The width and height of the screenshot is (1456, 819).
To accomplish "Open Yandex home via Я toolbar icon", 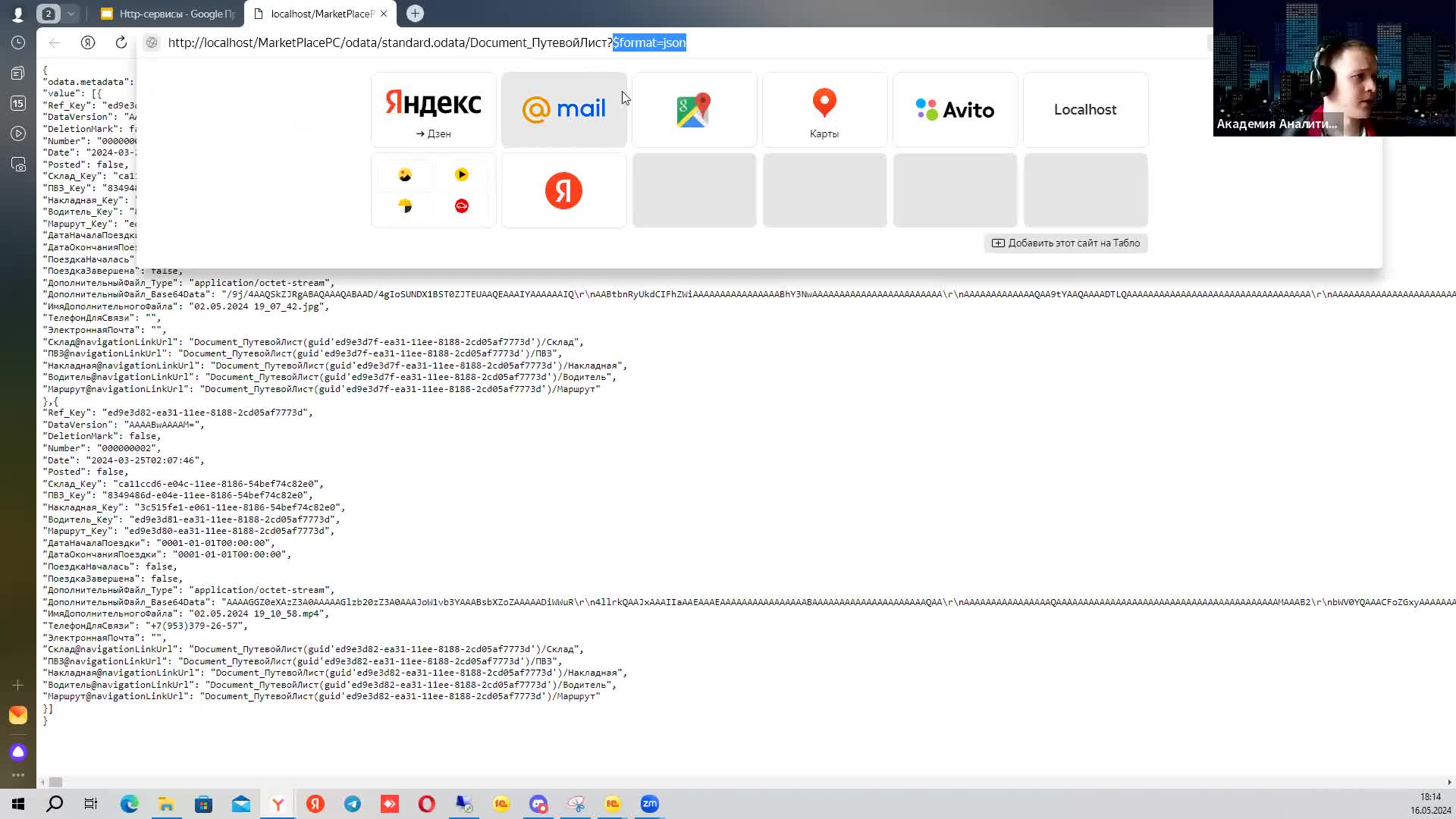I will coord(88,42).
